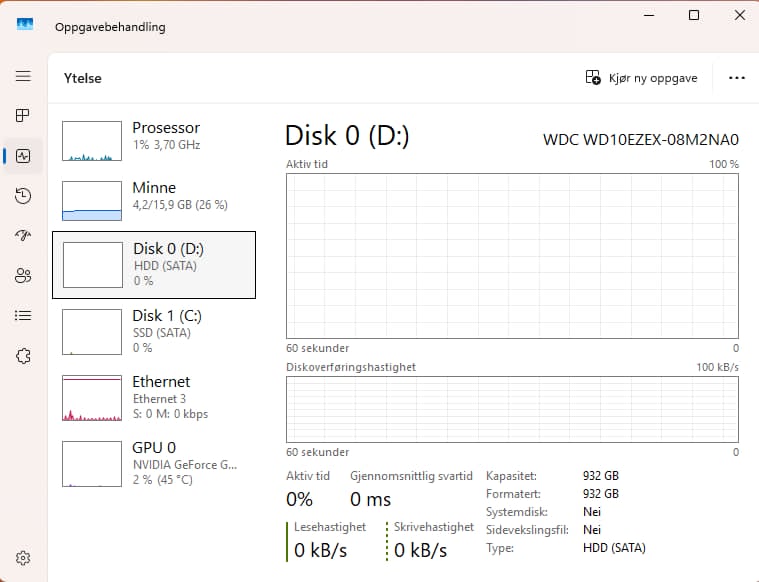Viewport: 759px width, 582px height.
Task: Click the Type HDD (SATA) value
Action: (x=614, y=548)
